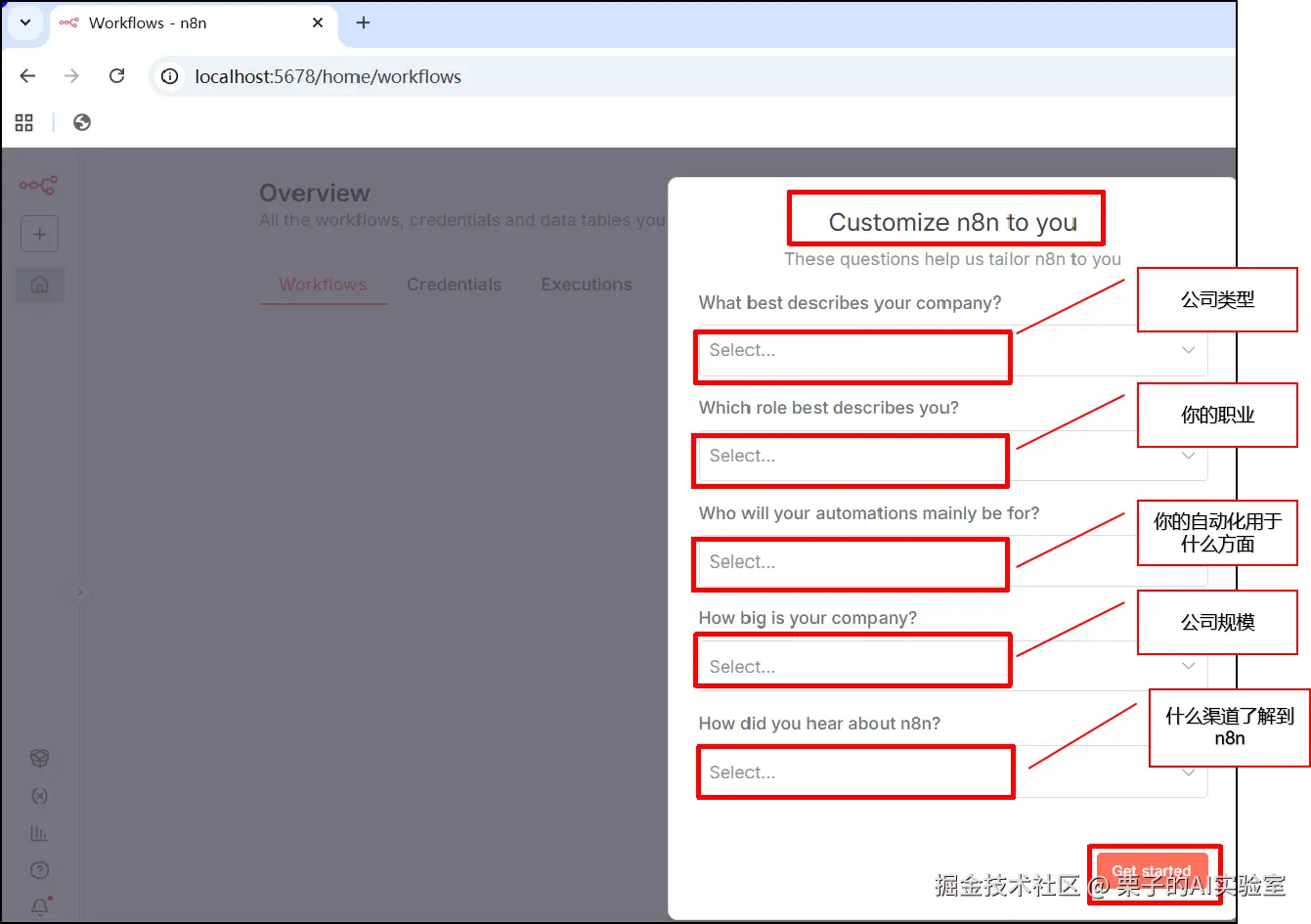Open the Insights bar chart icon
Image resolution: width=1311 pixels, height=924 pixels.
(x=39, y=833)
